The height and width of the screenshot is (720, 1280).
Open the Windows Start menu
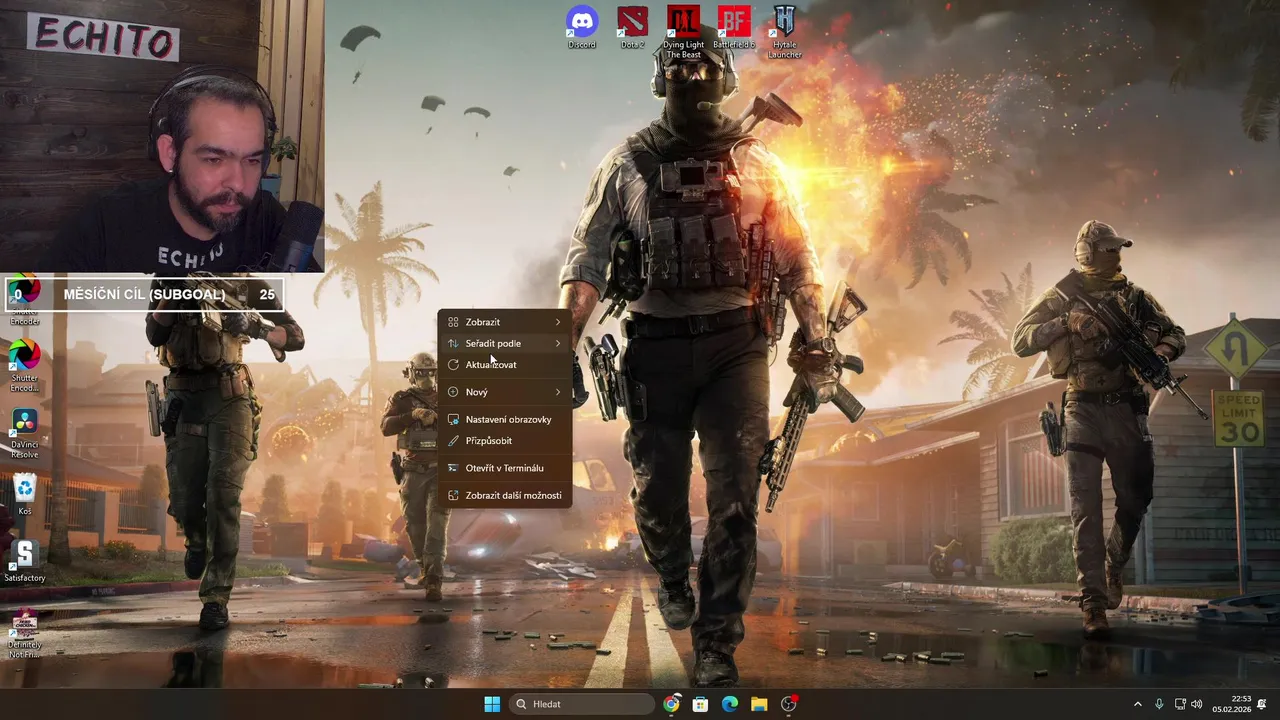tap(492, 704)
